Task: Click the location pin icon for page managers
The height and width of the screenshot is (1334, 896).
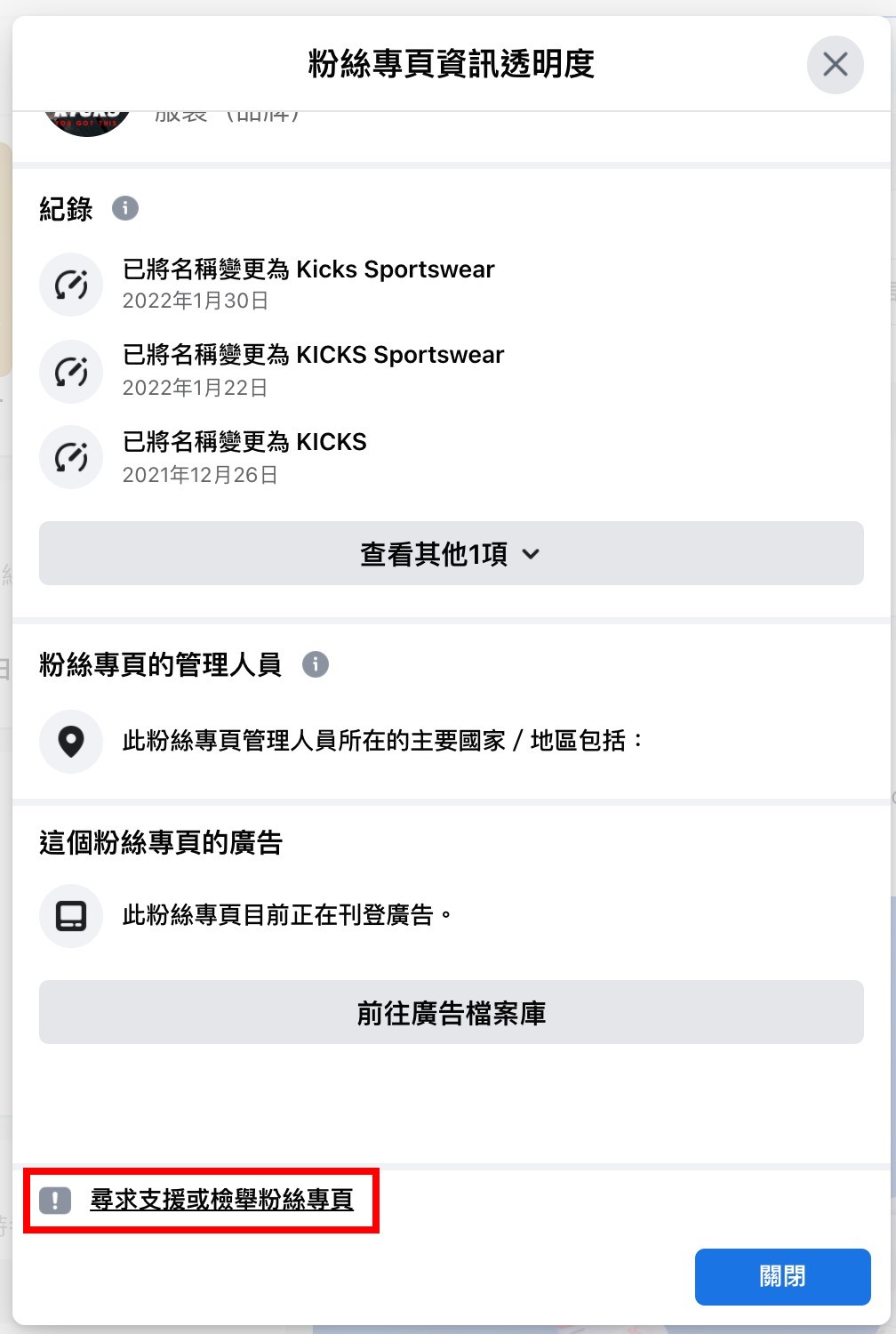Action: 71,741
